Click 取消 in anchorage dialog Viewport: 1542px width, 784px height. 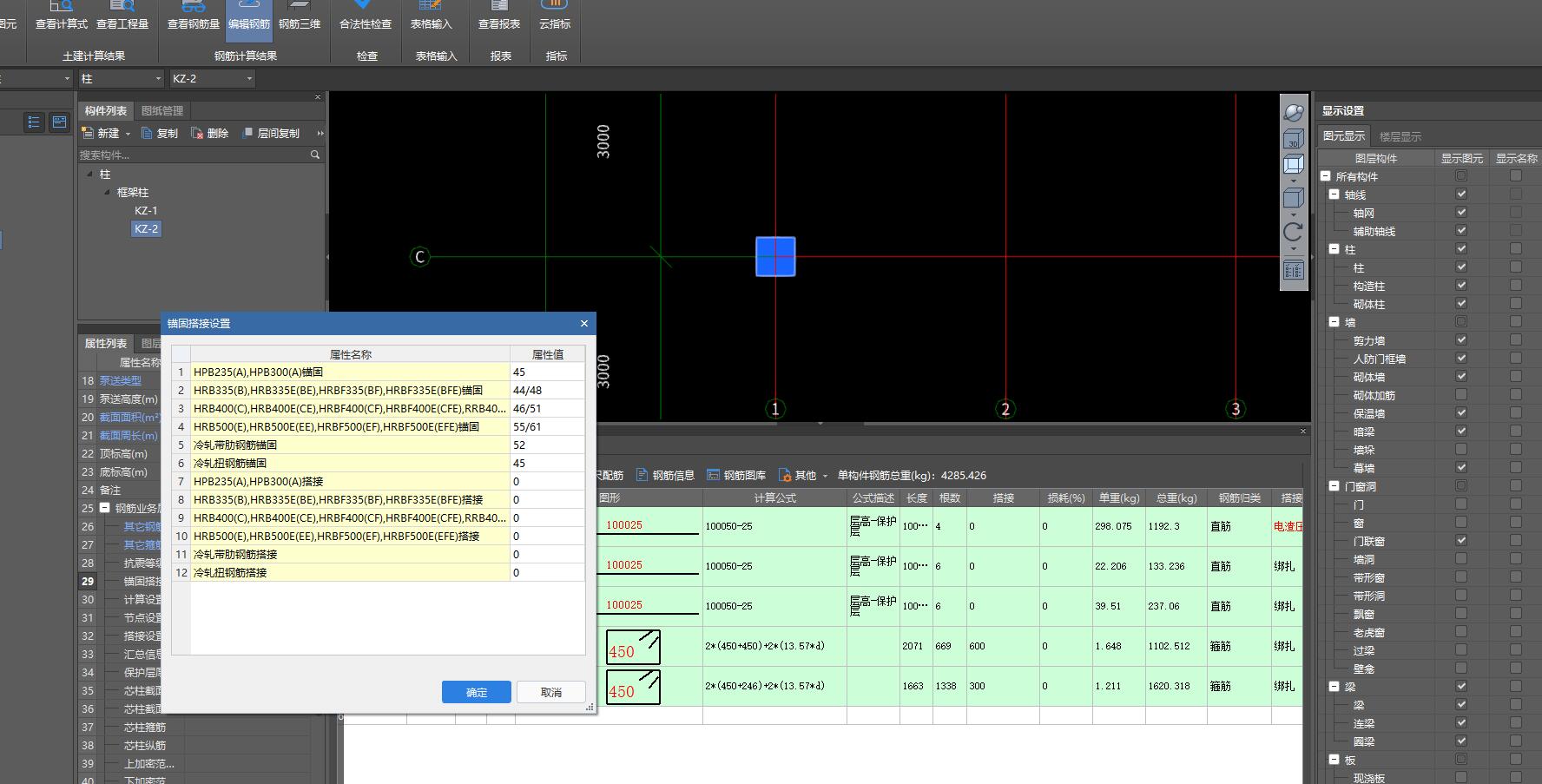551,692
